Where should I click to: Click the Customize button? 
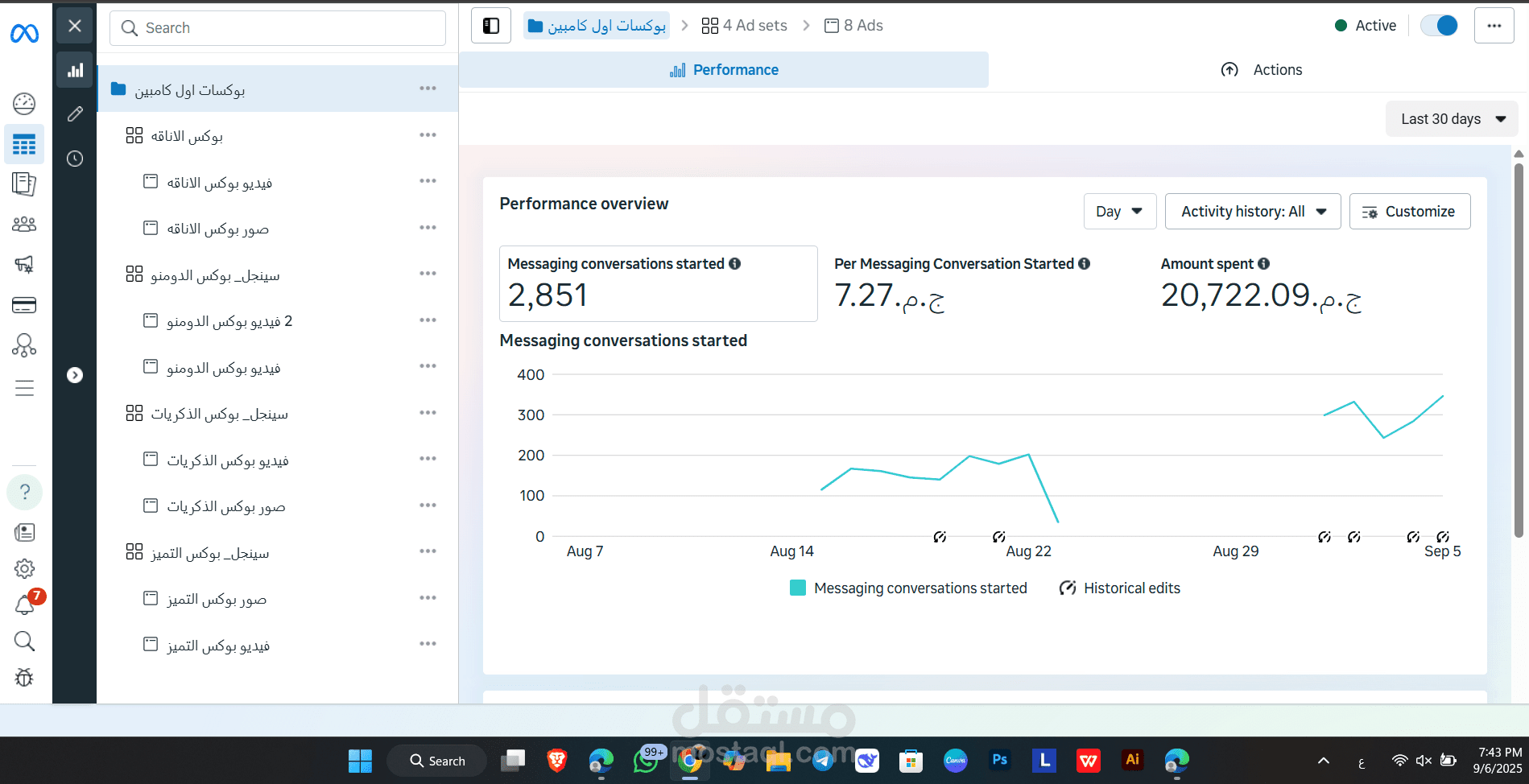coord(1409,212)
